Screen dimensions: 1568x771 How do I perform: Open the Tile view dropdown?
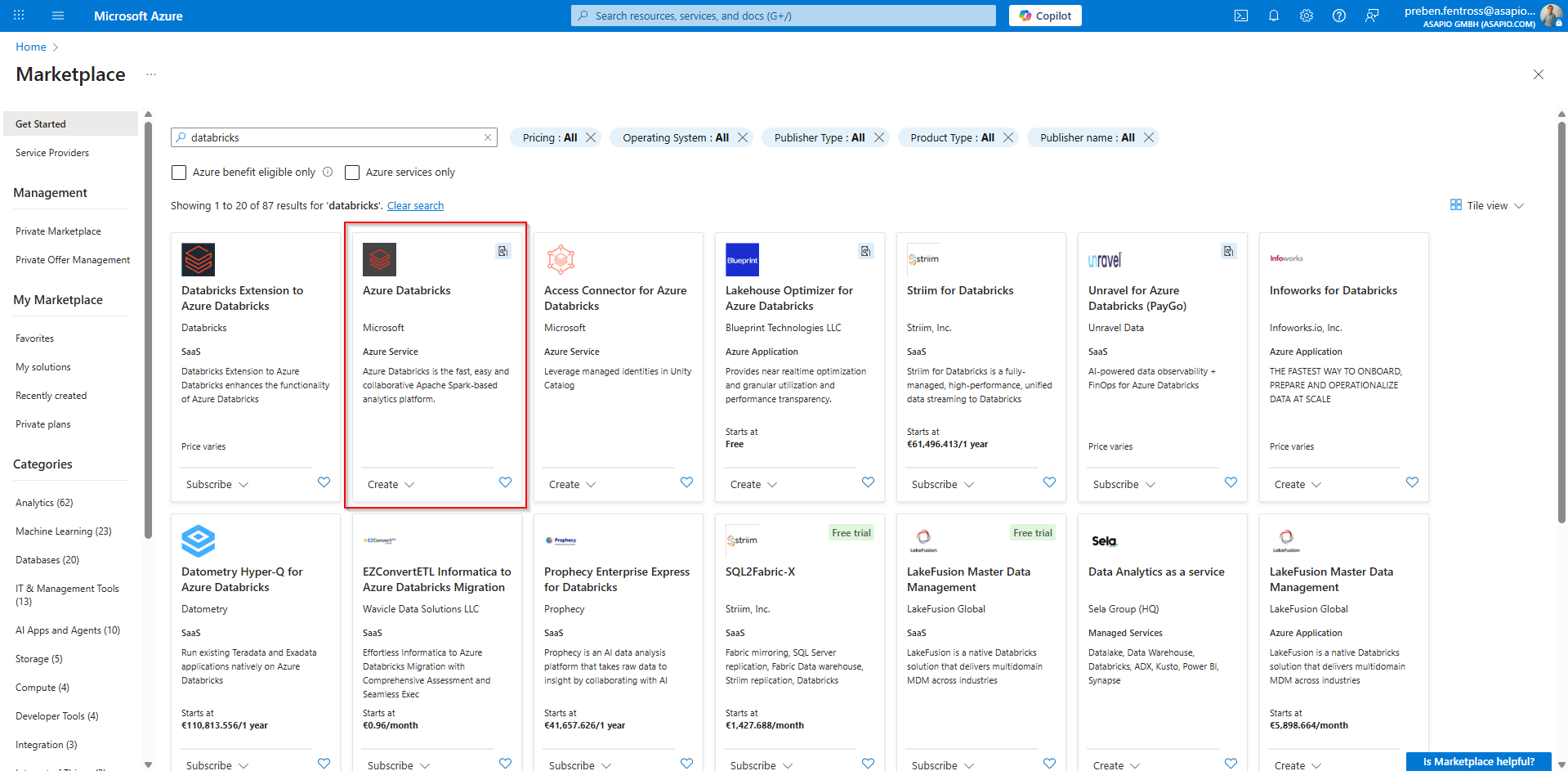(x=1487, y=205)
